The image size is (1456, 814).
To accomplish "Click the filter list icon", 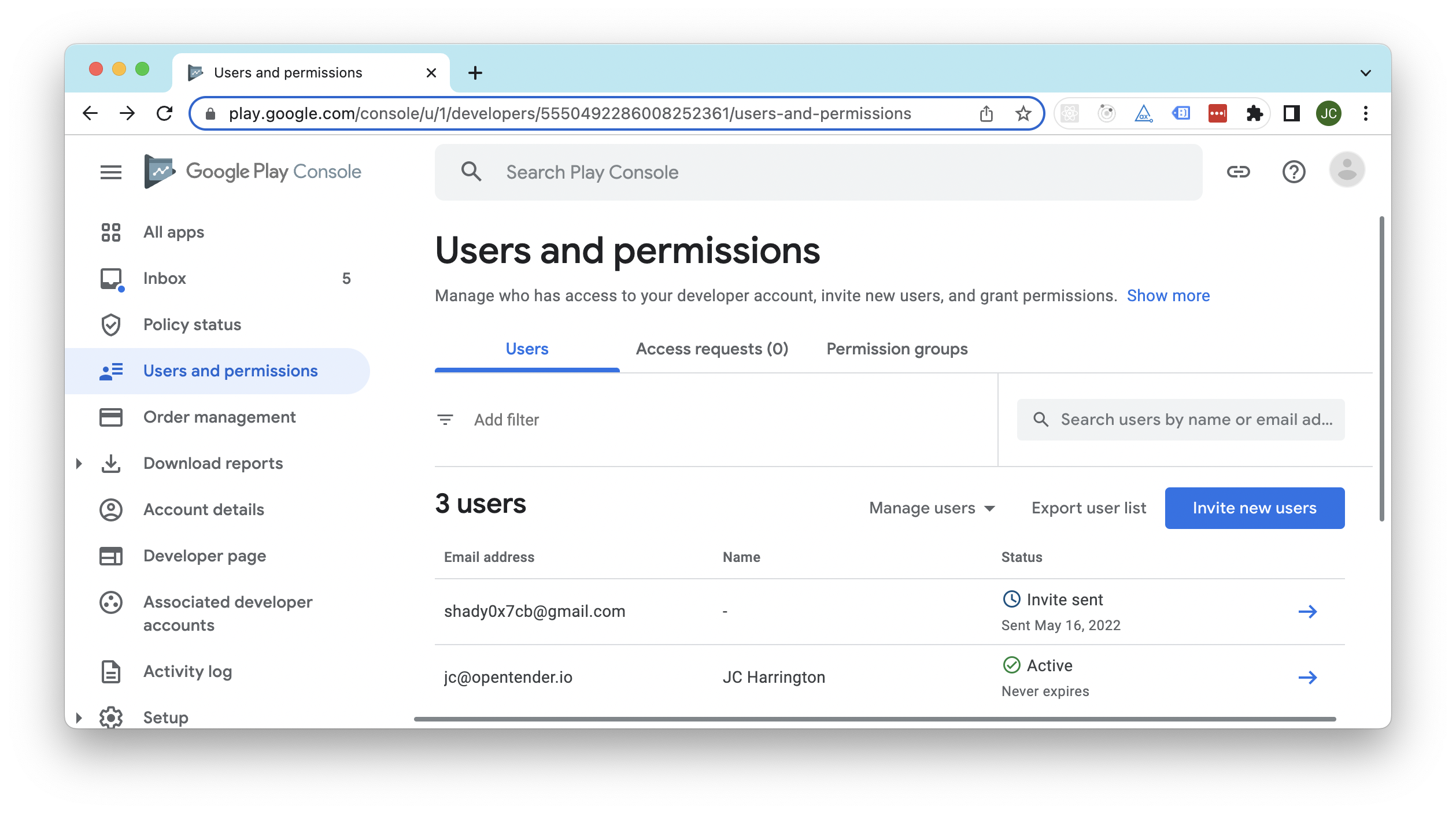I will click(x=445, y=420).
